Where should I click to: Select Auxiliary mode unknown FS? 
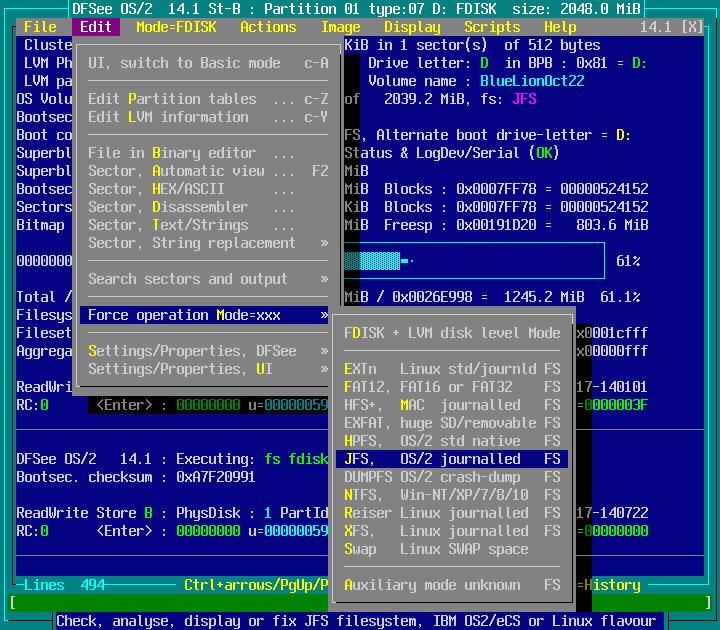click(452, 585)
